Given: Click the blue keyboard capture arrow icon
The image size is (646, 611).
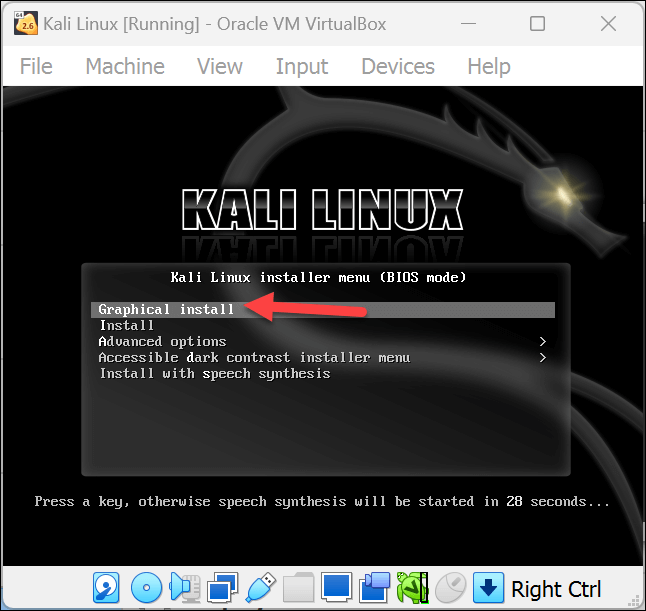Looking at the screenshot, I should 488,588.
